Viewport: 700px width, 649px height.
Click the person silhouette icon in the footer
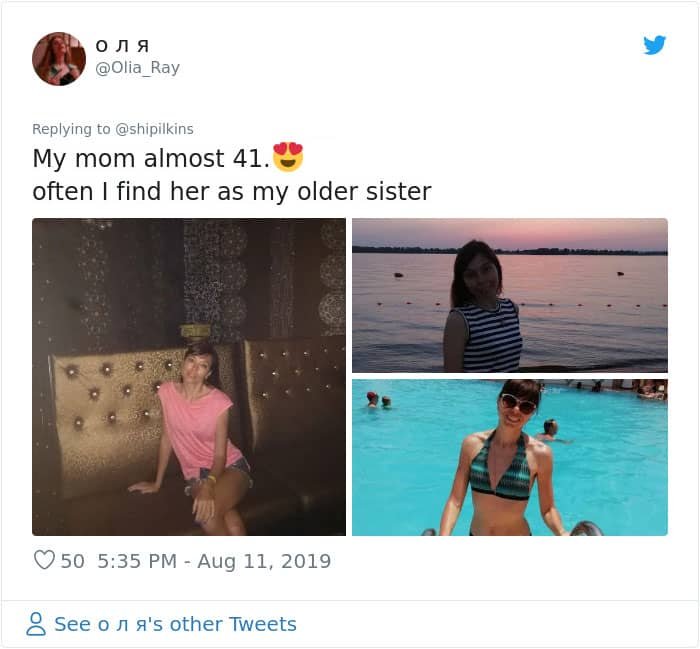pyautogui.click(x=36, y=624)
